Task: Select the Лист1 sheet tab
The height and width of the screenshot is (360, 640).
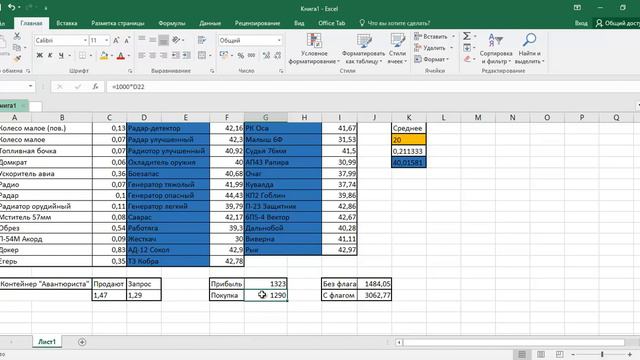Action: click(x=47, y=342)
